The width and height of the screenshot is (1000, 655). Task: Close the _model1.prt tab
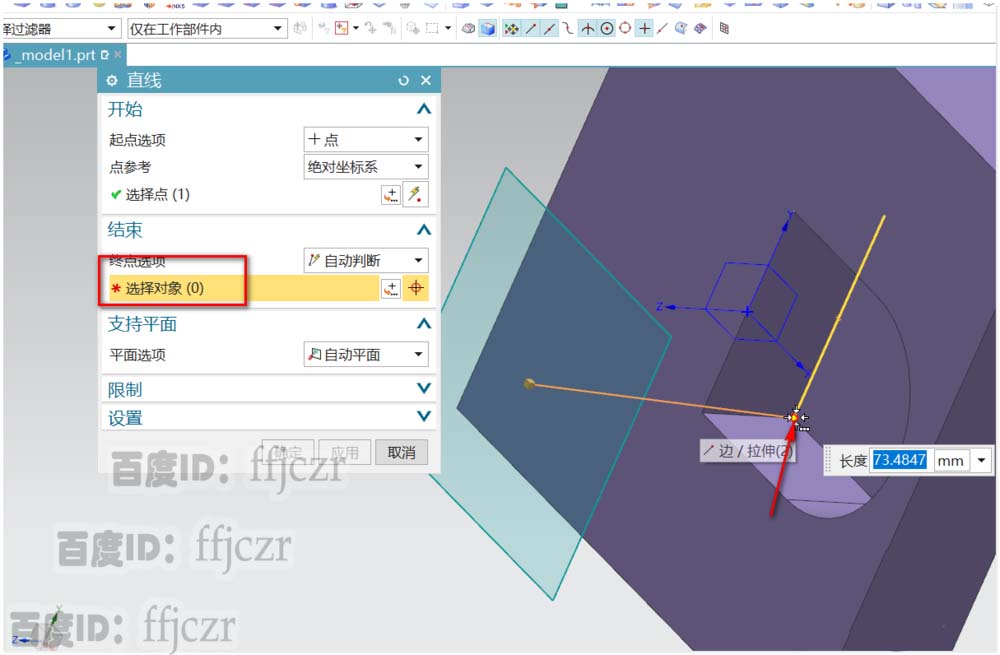(x=117, y=55)
